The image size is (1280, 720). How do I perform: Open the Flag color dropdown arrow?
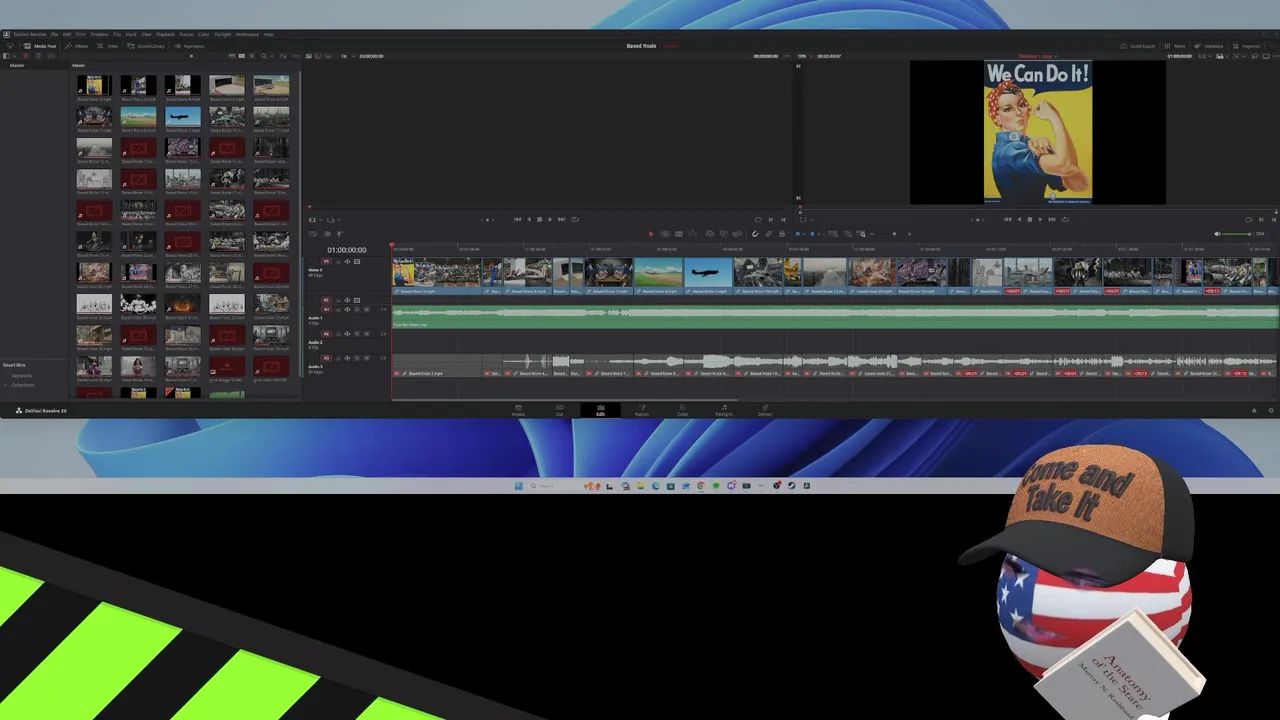pos(804,234)
